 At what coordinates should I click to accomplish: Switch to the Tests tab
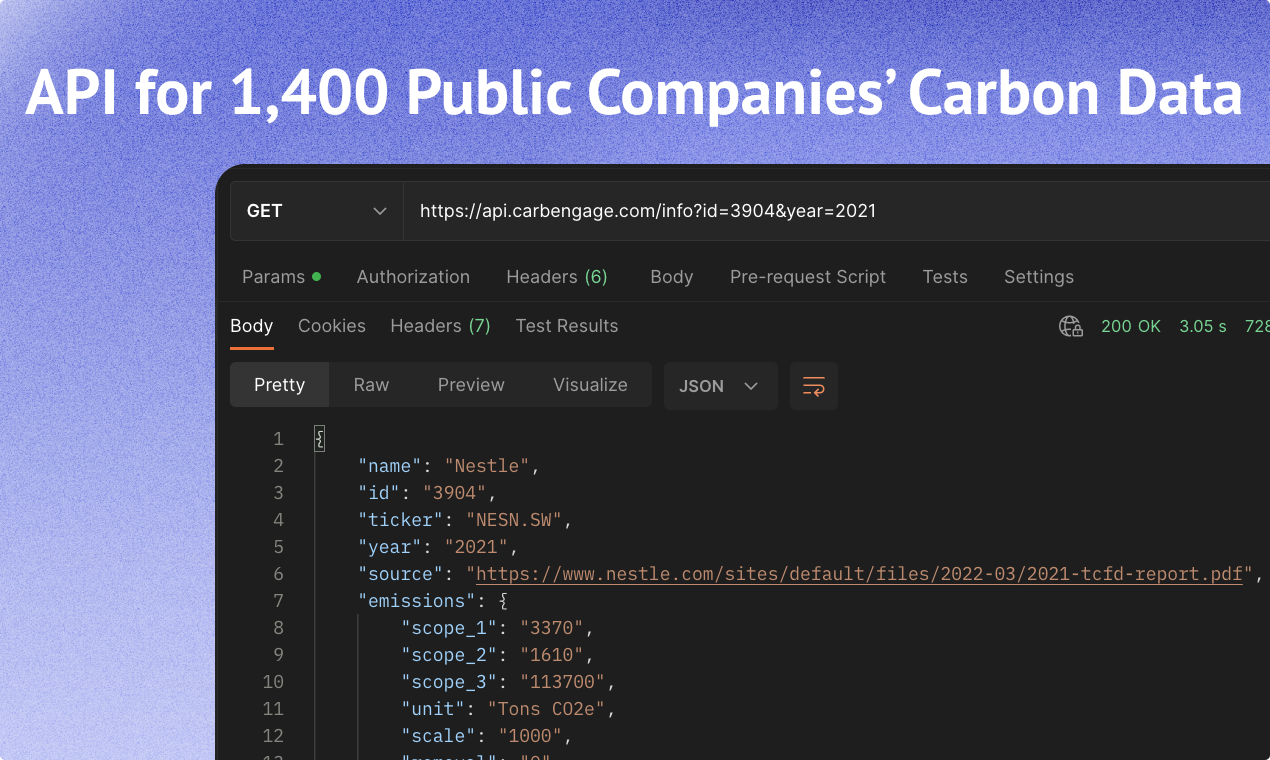point(945,277)
